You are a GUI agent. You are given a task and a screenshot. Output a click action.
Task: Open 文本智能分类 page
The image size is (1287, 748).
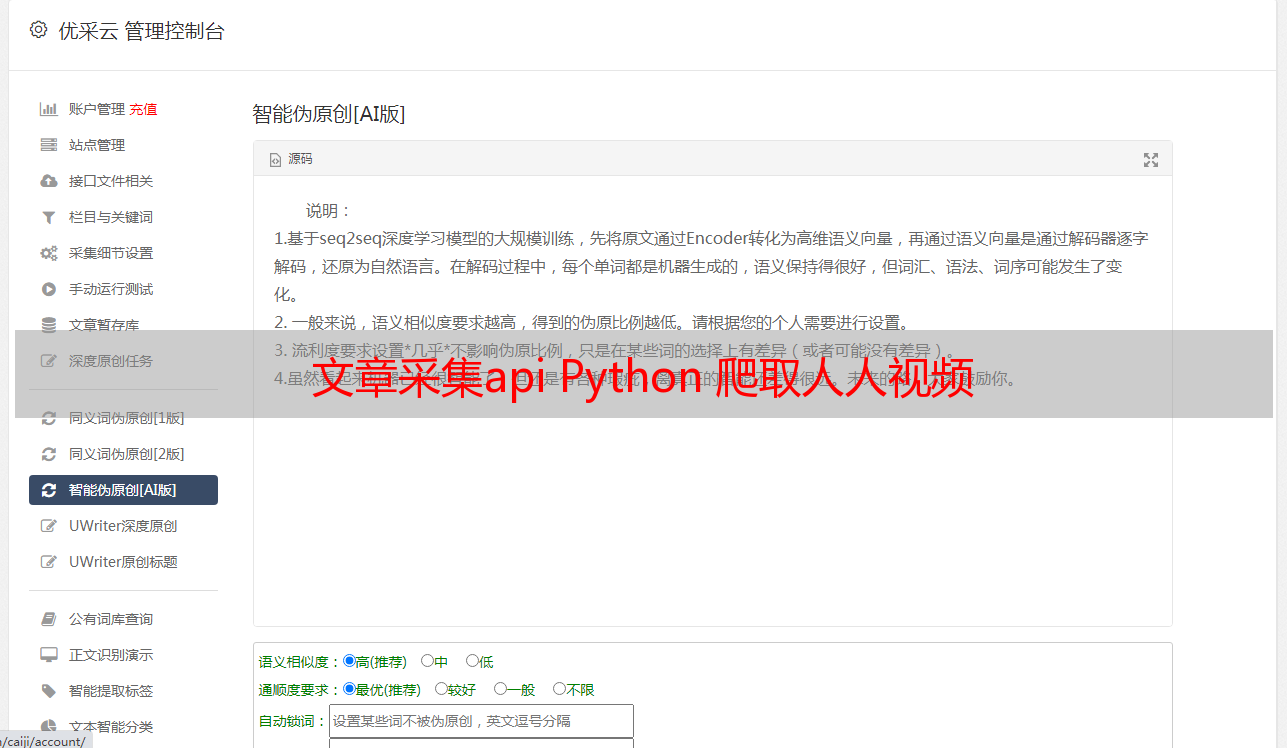111,727
